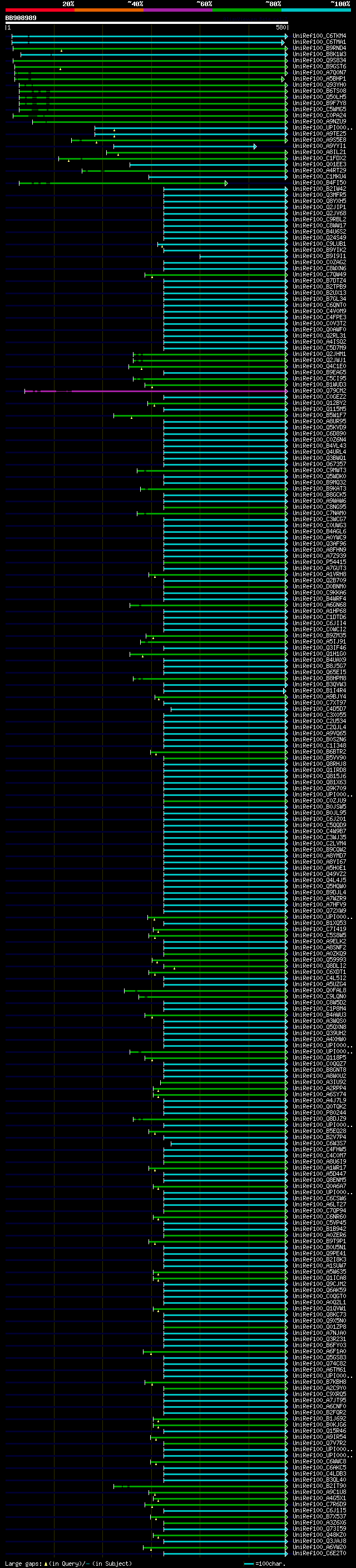Select the UniRef100_B5W1F7 label
The image size is (356, 1568).
(x=319, y=415)
